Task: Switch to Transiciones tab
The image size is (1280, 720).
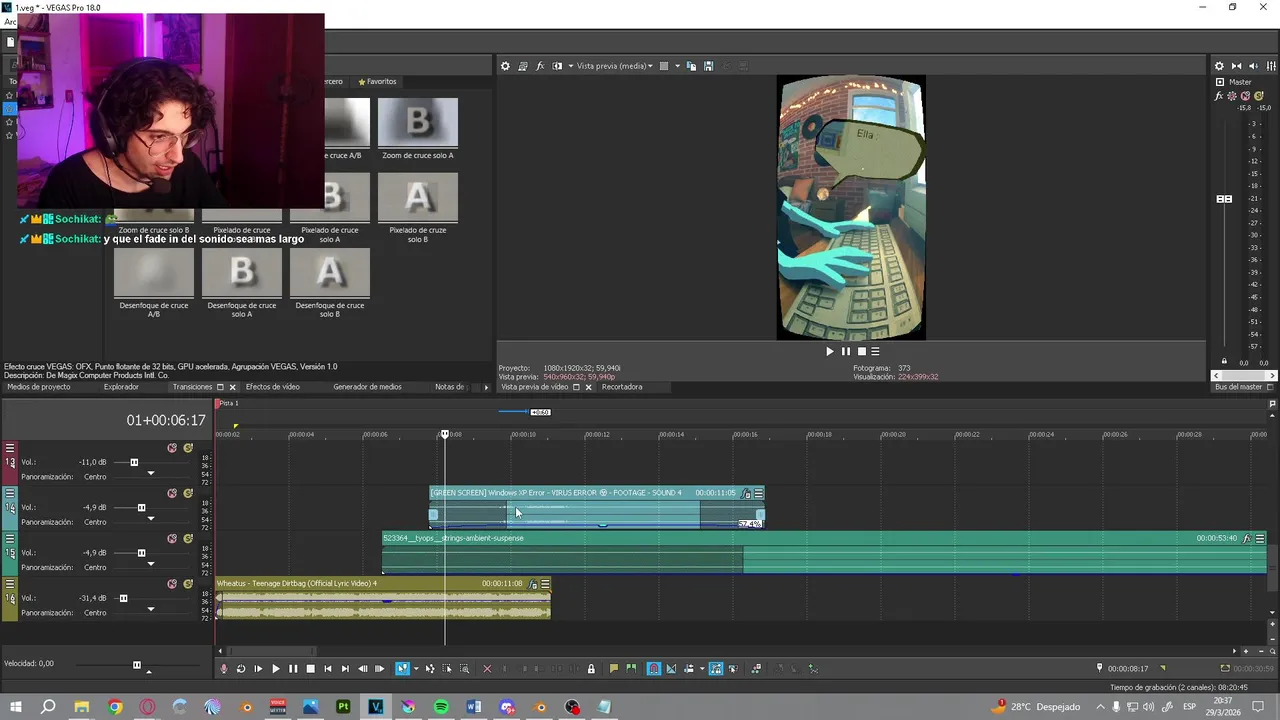Action: (x=193, y=387)
